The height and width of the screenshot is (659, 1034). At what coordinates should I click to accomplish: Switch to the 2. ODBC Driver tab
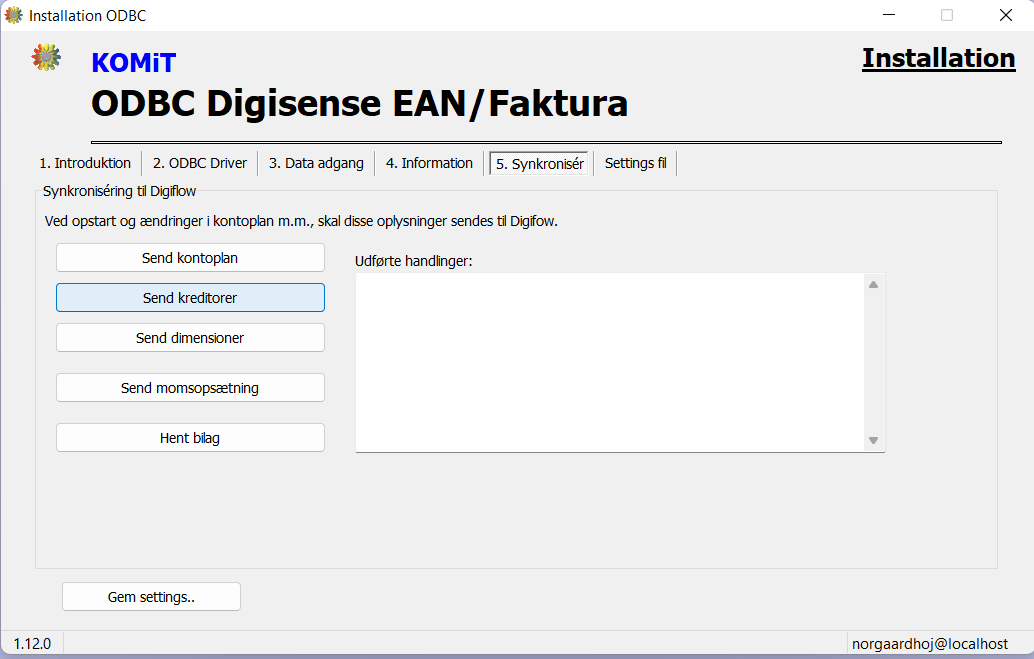[200, 163]
